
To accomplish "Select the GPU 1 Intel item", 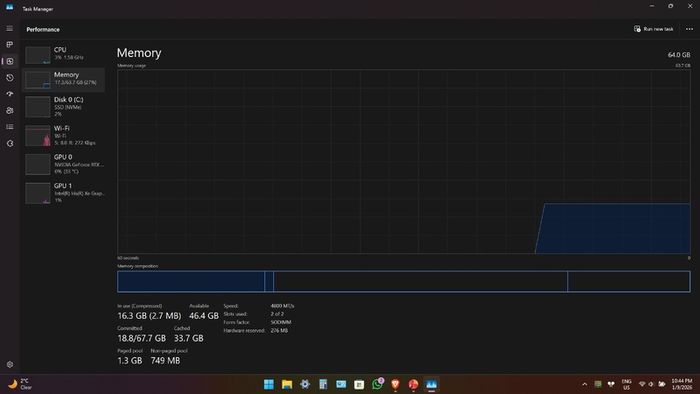I will [64, 193].
